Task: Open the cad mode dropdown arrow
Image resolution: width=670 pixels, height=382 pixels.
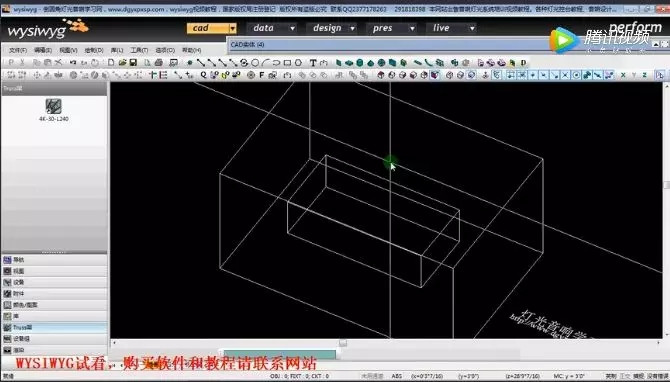Action: [x=232, y=28]
